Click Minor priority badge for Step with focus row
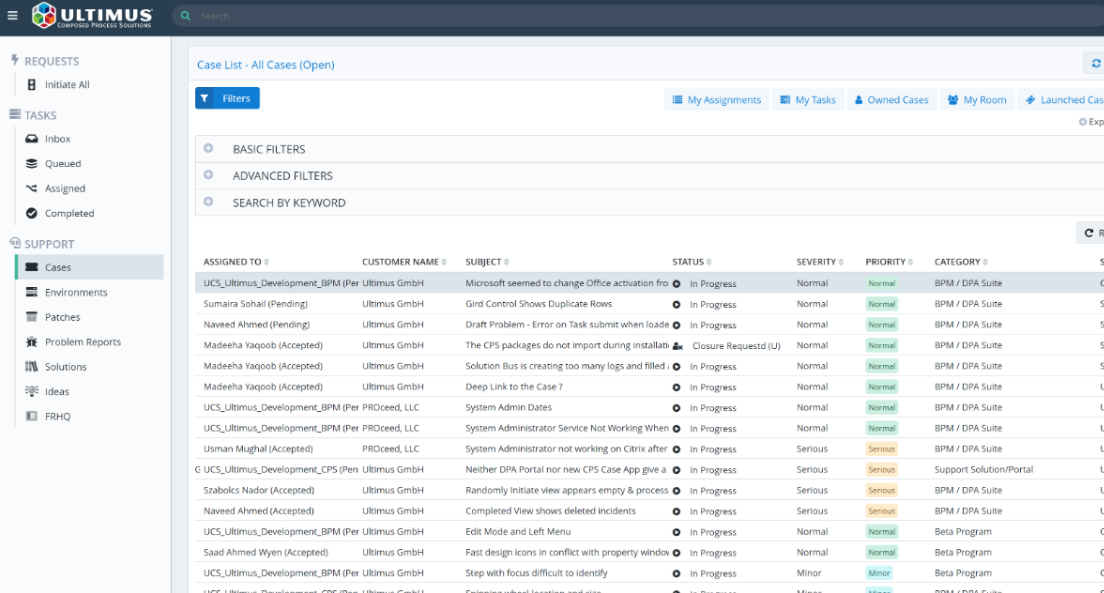Viewport: 1104px width, 593px height. coord(879,573)
